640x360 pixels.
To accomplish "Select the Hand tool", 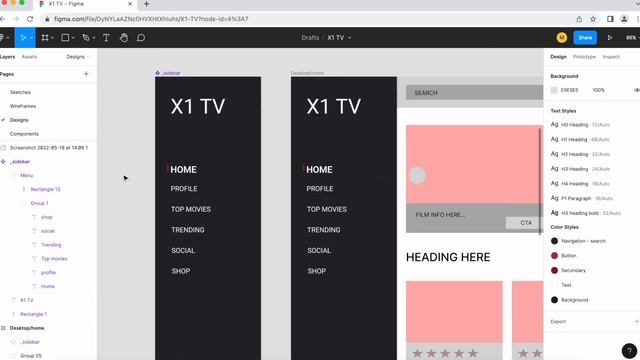I will point(124,38).
